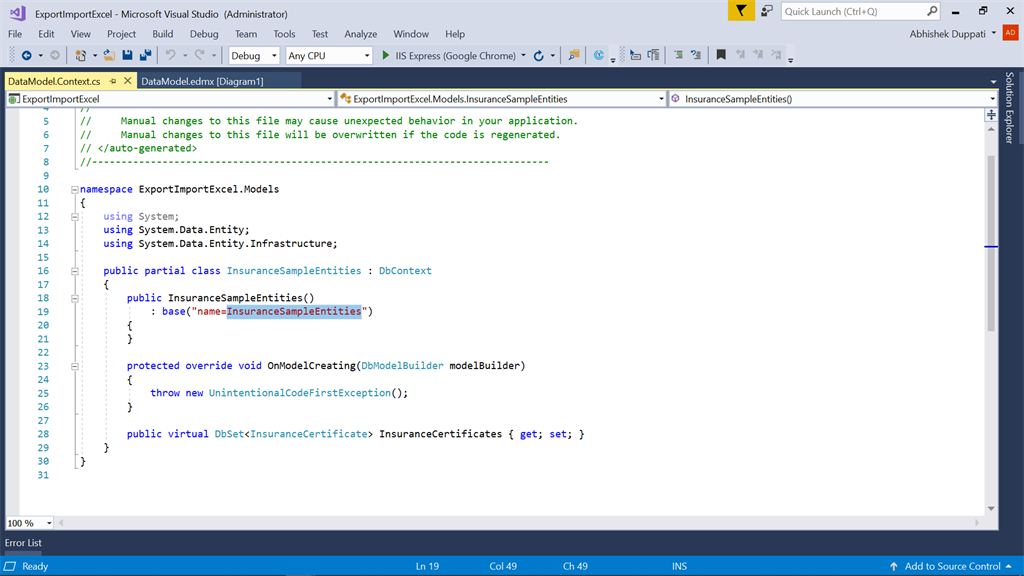Collapse the InsuranceSampleEntities class outline

click(x=75, y=271)
